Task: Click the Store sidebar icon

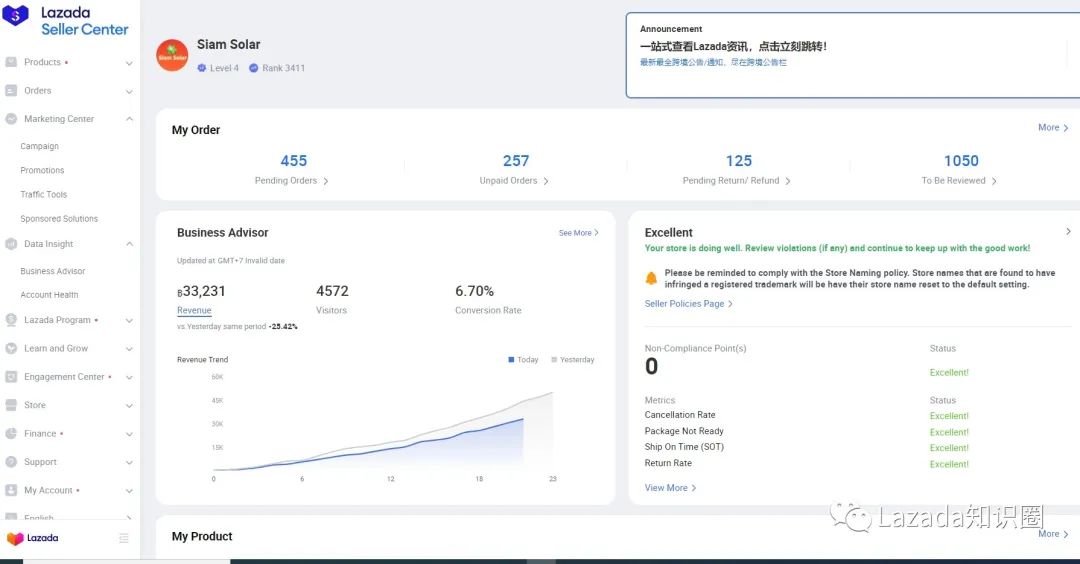Action: pyautogui.click(x=11, y=405)
